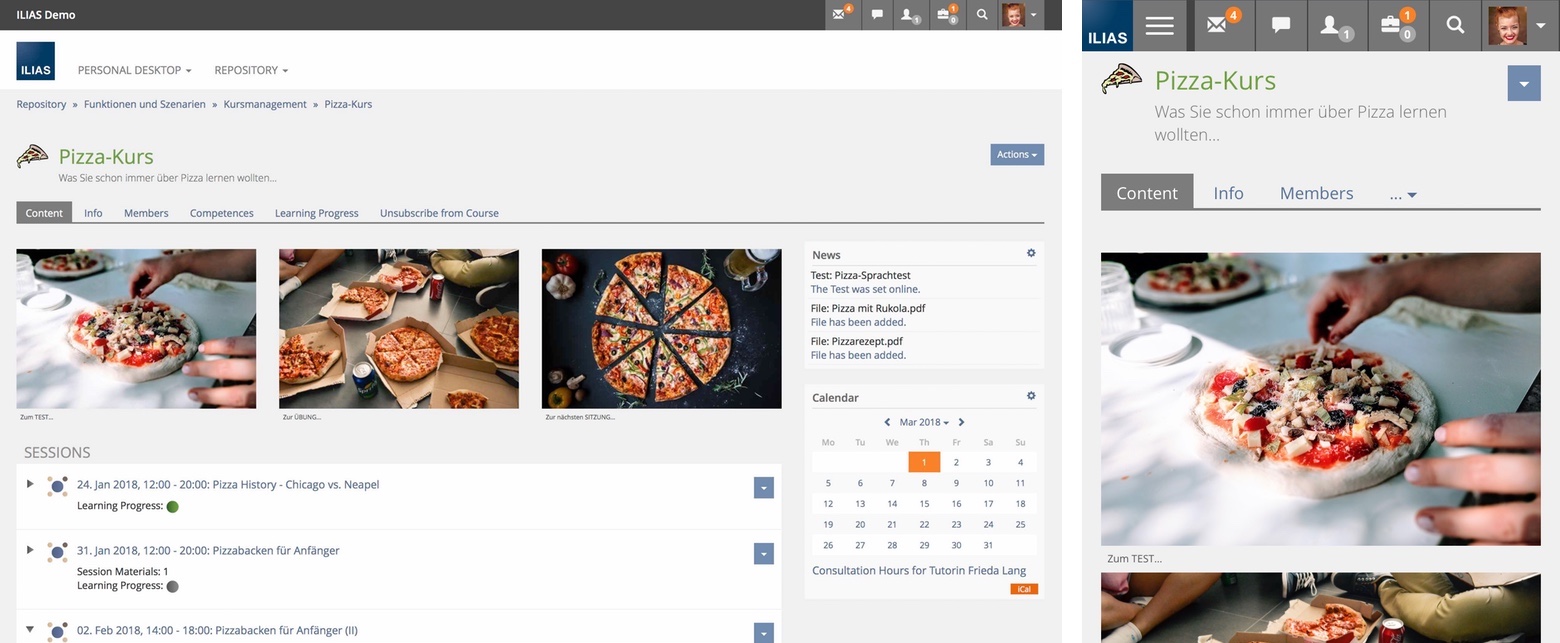
Task: Open Mar 2018 month selector dropdown
Action: (x=923, y=422)
